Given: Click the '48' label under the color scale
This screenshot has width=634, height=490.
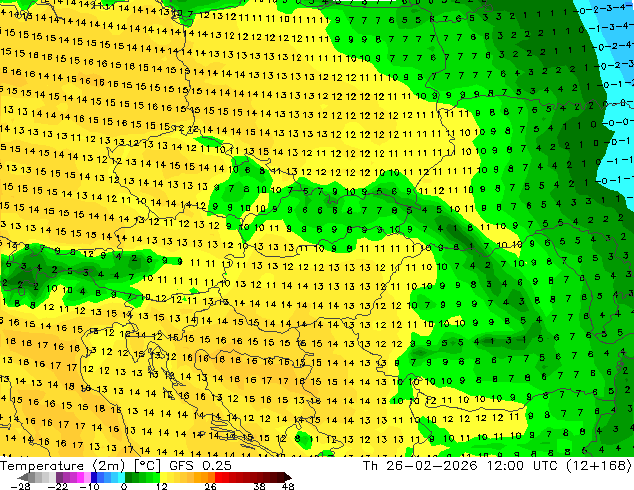Looking at the screenshot, I should (288, 486).
